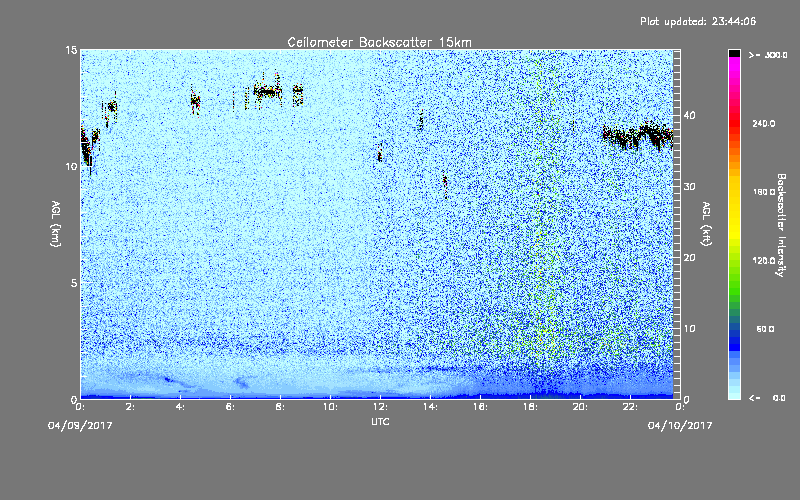800x500 pixels.
Task: Click the 240.0 colorbar value label
Action: click(764, 124)
